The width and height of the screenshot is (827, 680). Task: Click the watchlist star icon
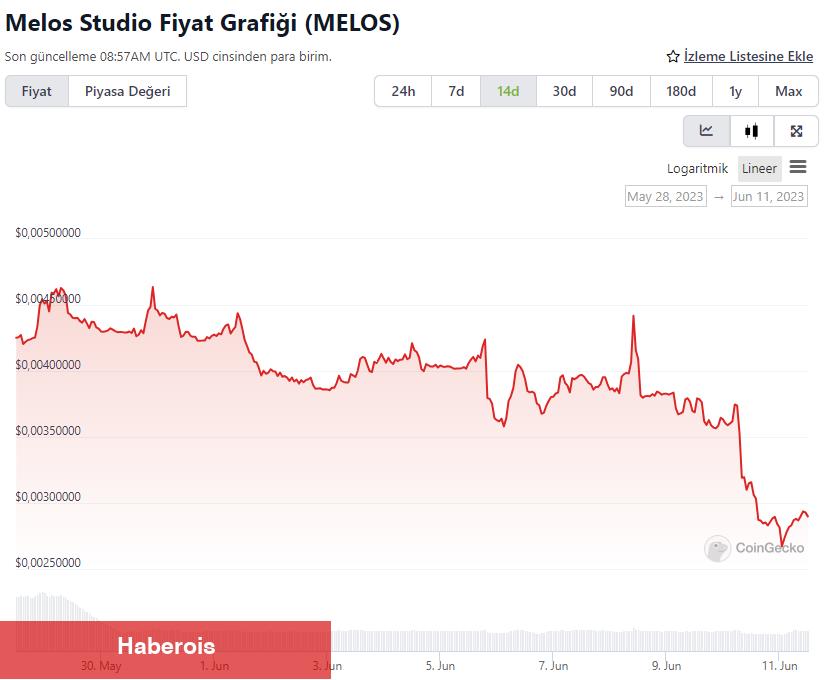672,56
